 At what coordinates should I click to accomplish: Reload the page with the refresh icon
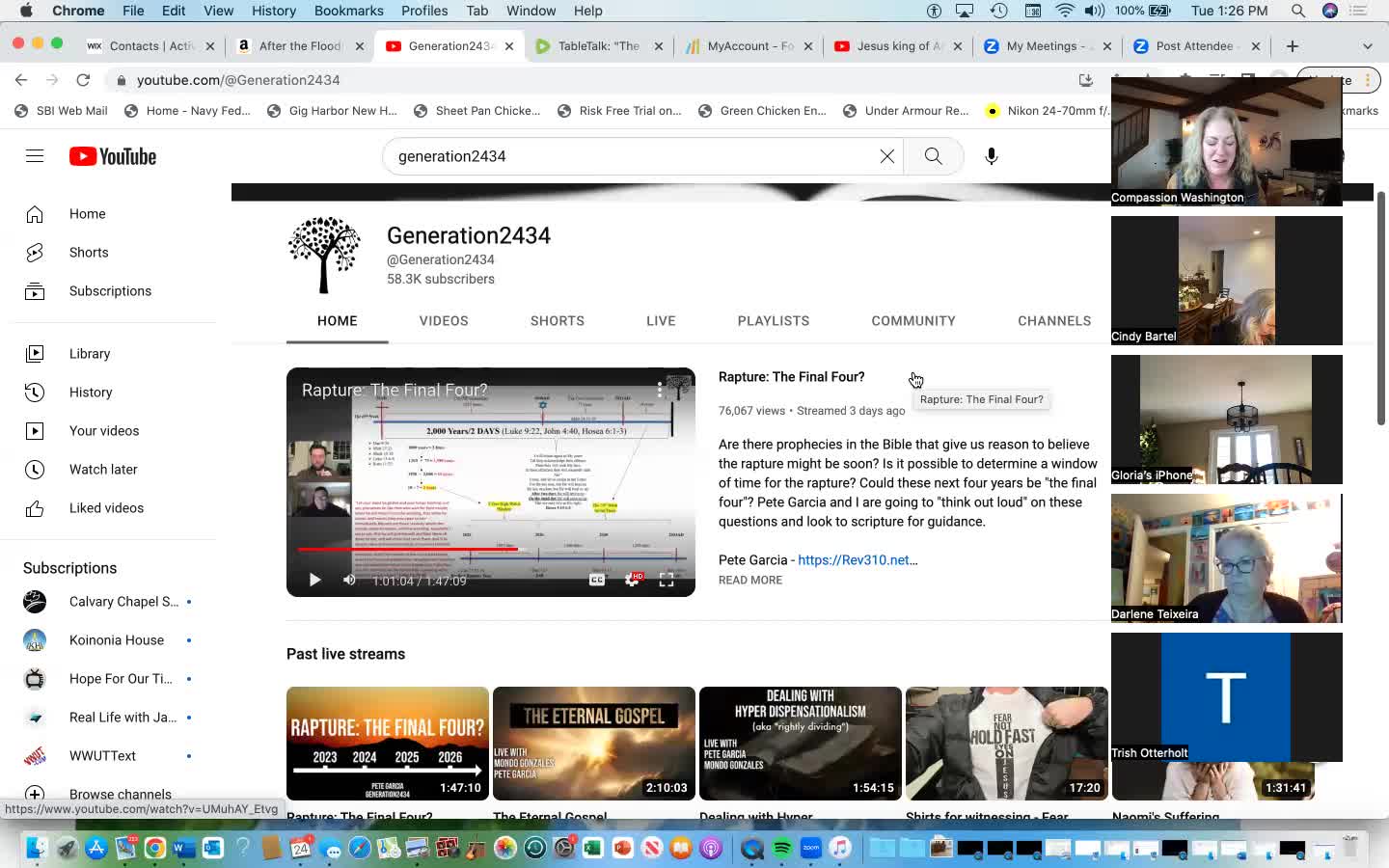click(83, 80)
